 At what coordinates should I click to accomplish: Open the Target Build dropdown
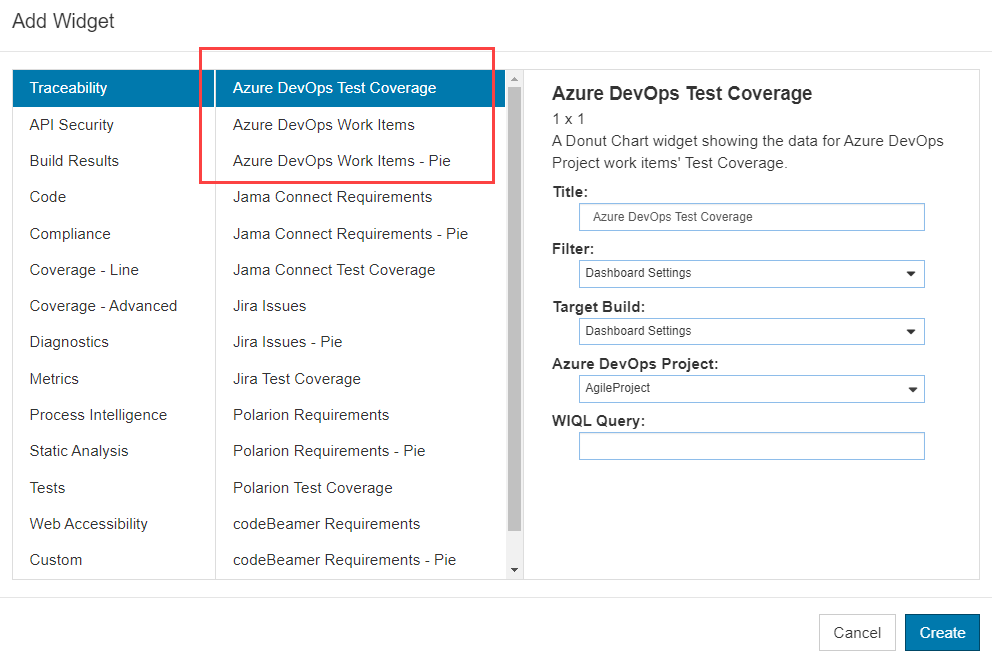(x=752, y=332)
